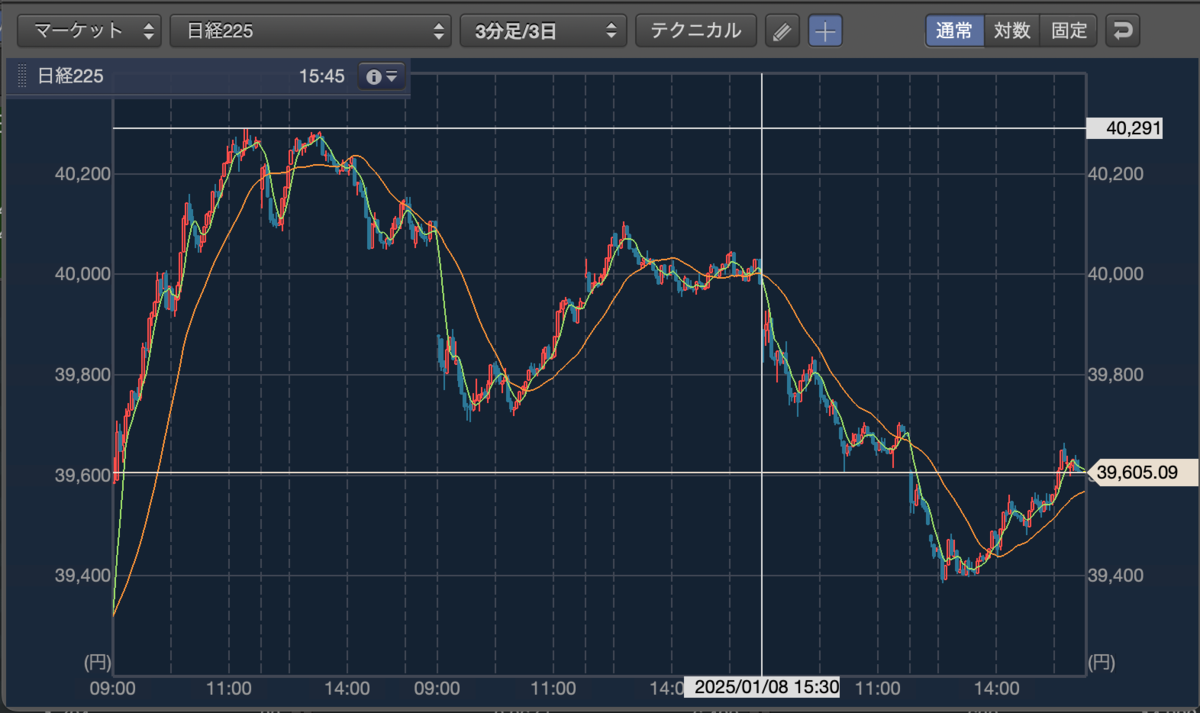The height and width of the screenshot is (713, 1200).
Task: Click the reset/return arrow icon
Action: [1123, 31]
